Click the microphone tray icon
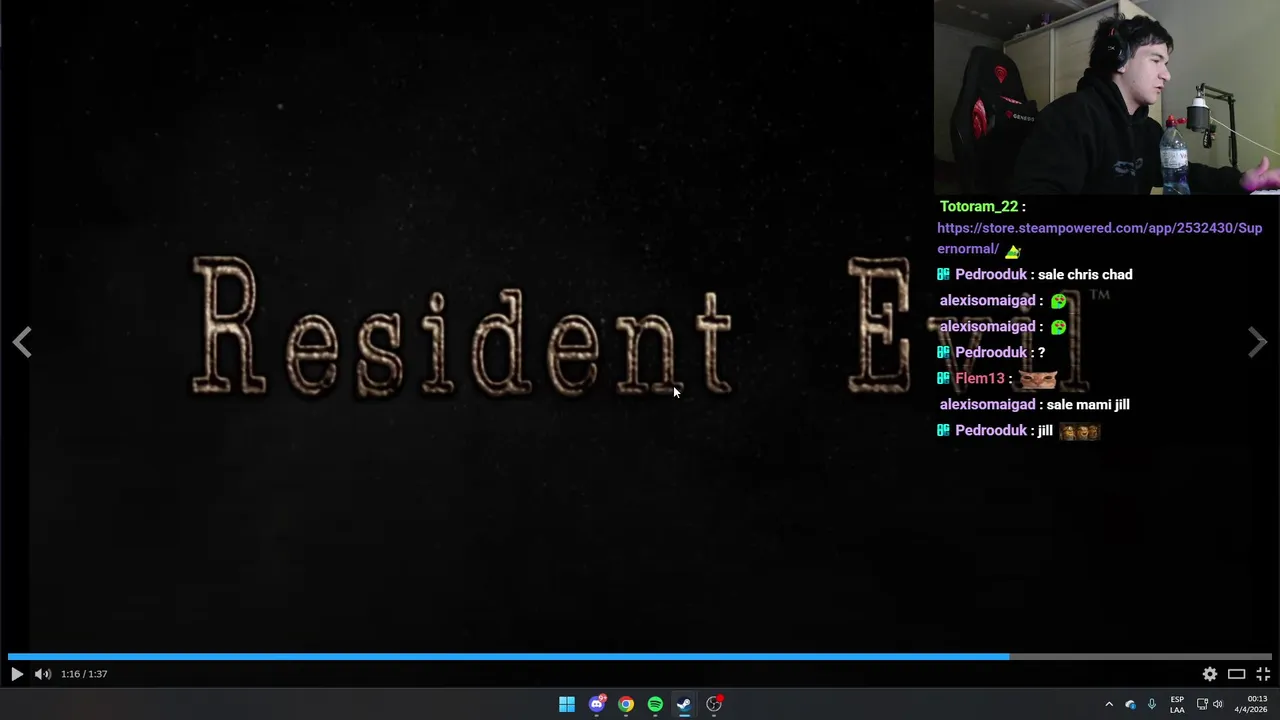The image size is (1280, 720). (x=1152, y=704)
